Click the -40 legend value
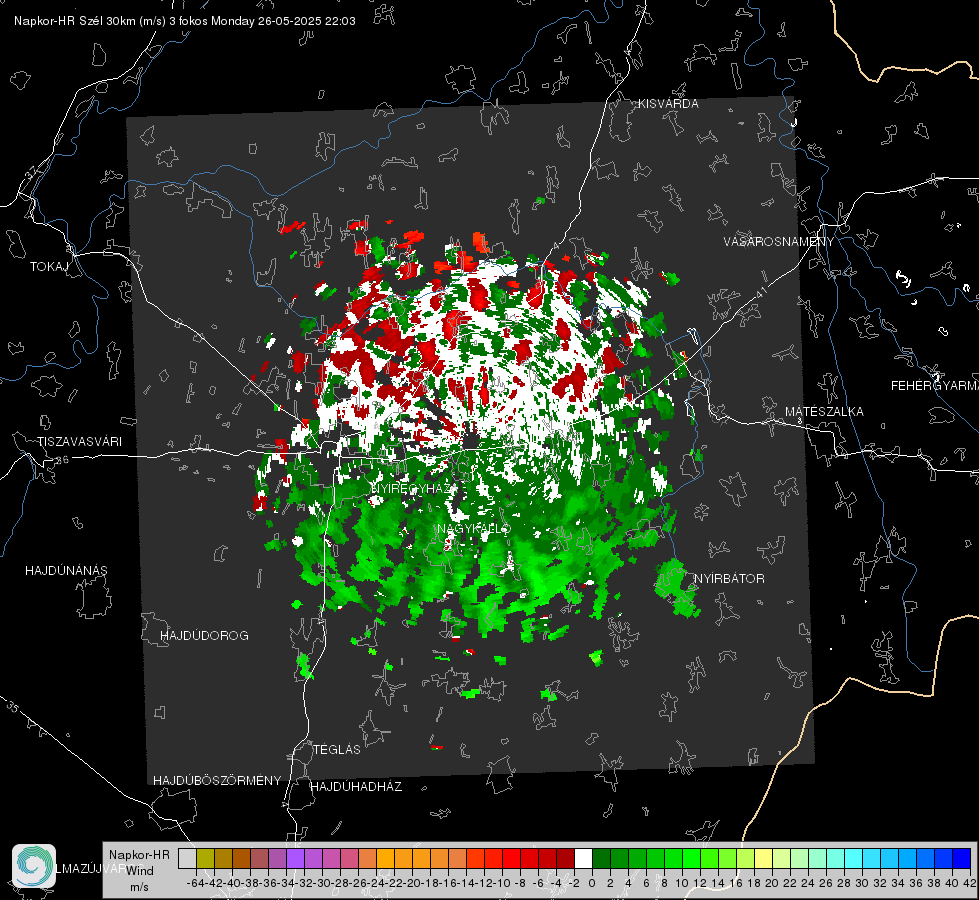Image resolution: width=979 pixels, height=900 pixels. tap(232, 883)
